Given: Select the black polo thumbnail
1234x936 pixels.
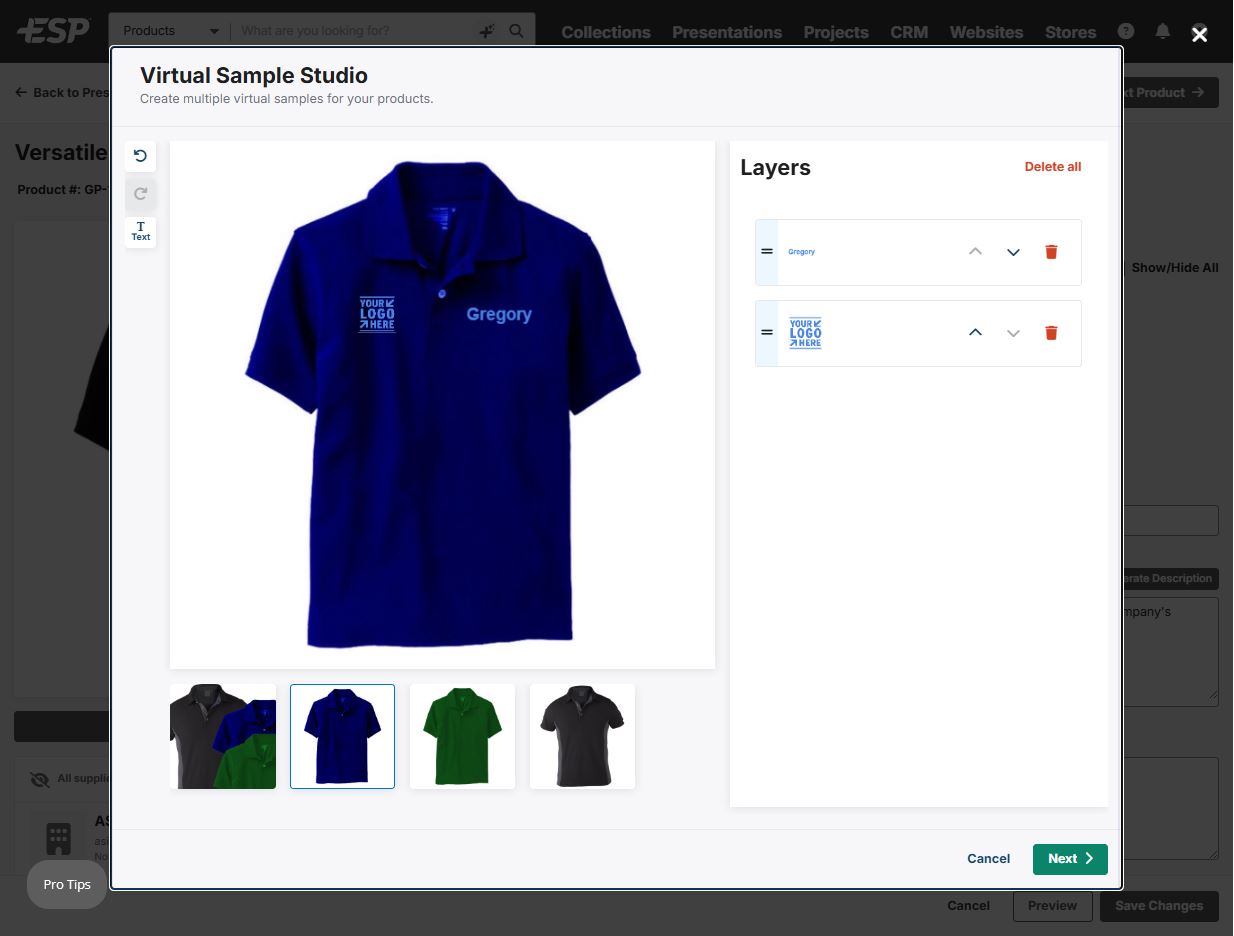Looking at the screenshot, I should (582, 736).
